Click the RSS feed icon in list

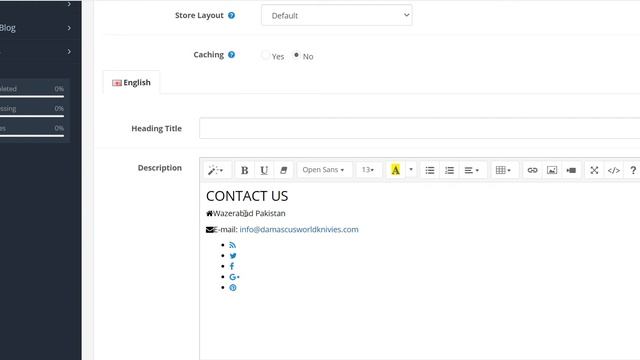(233, 245)
